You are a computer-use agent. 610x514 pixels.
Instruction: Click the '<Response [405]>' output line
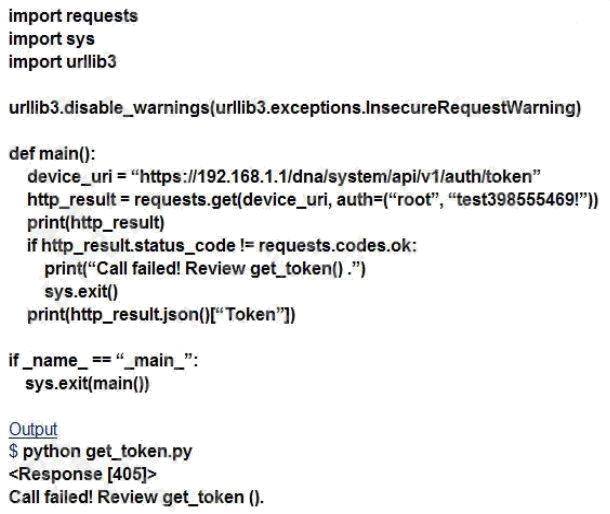pyautogui.click(x=82, y=474)
